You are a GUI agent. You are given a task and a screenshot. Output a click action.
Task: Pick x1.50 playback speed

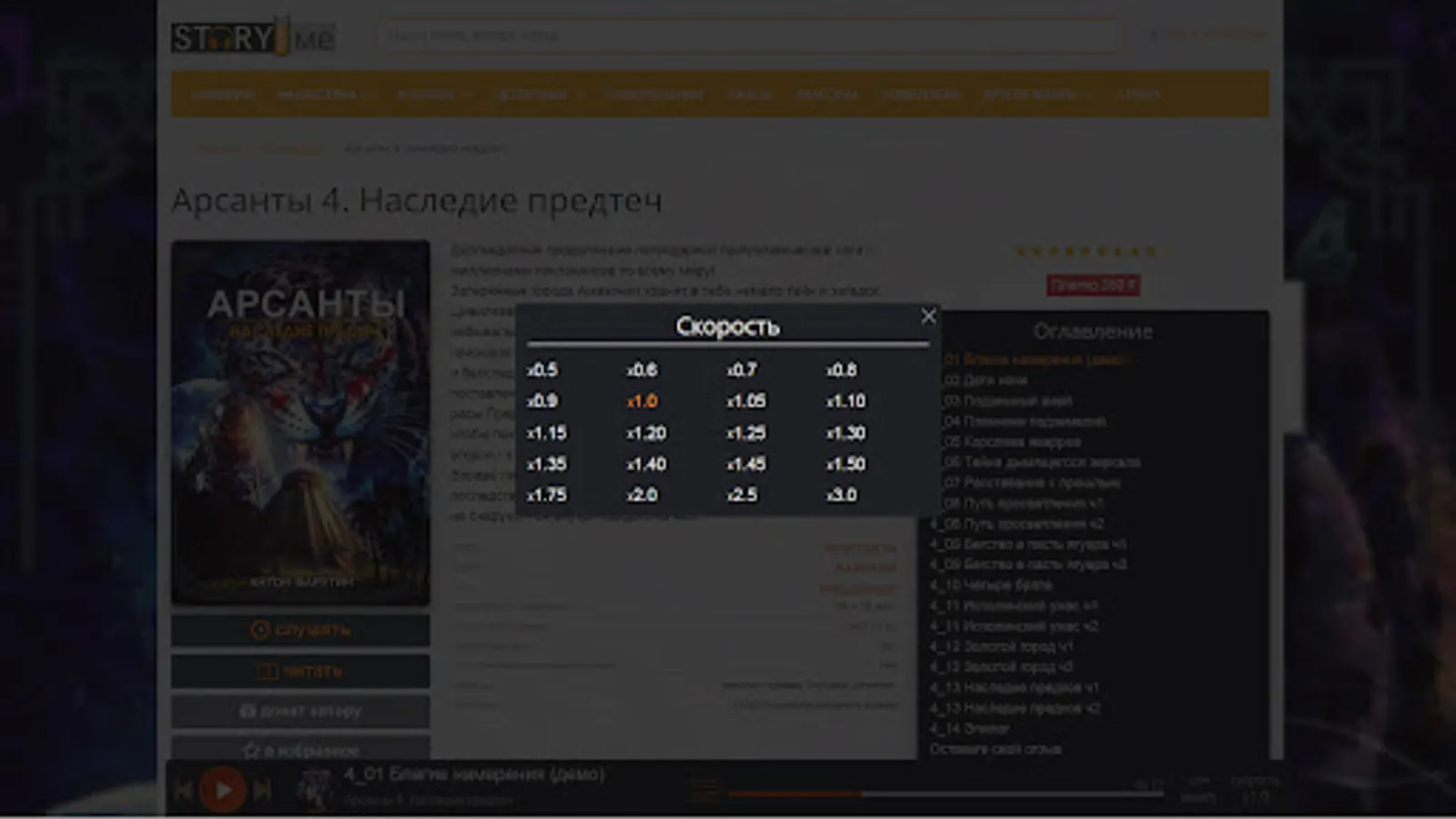tap(846, 464)
